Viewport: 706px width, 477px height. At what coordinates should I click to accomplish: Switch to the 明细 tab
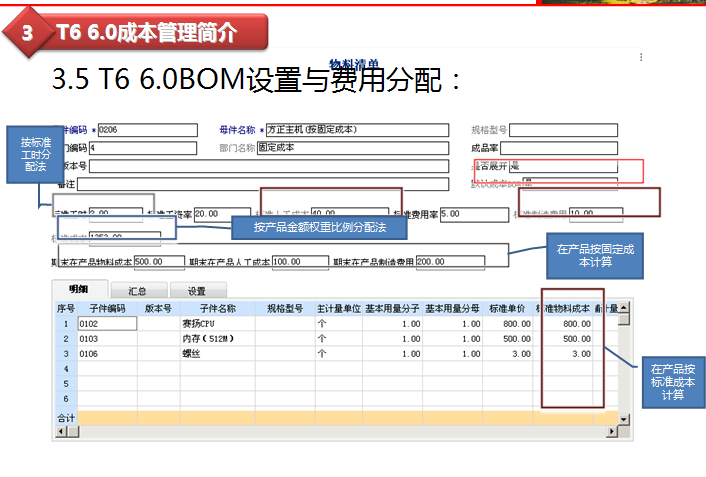tap(79, 289)
